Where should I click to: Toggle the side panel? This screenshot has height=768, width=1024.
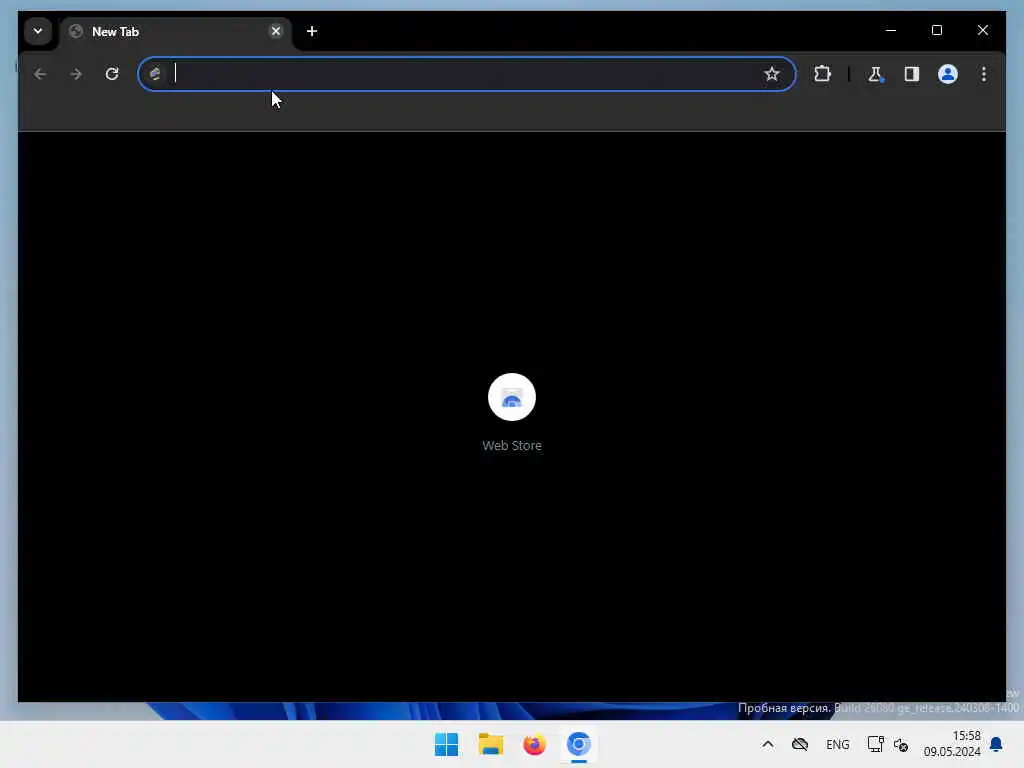(912, 74)
